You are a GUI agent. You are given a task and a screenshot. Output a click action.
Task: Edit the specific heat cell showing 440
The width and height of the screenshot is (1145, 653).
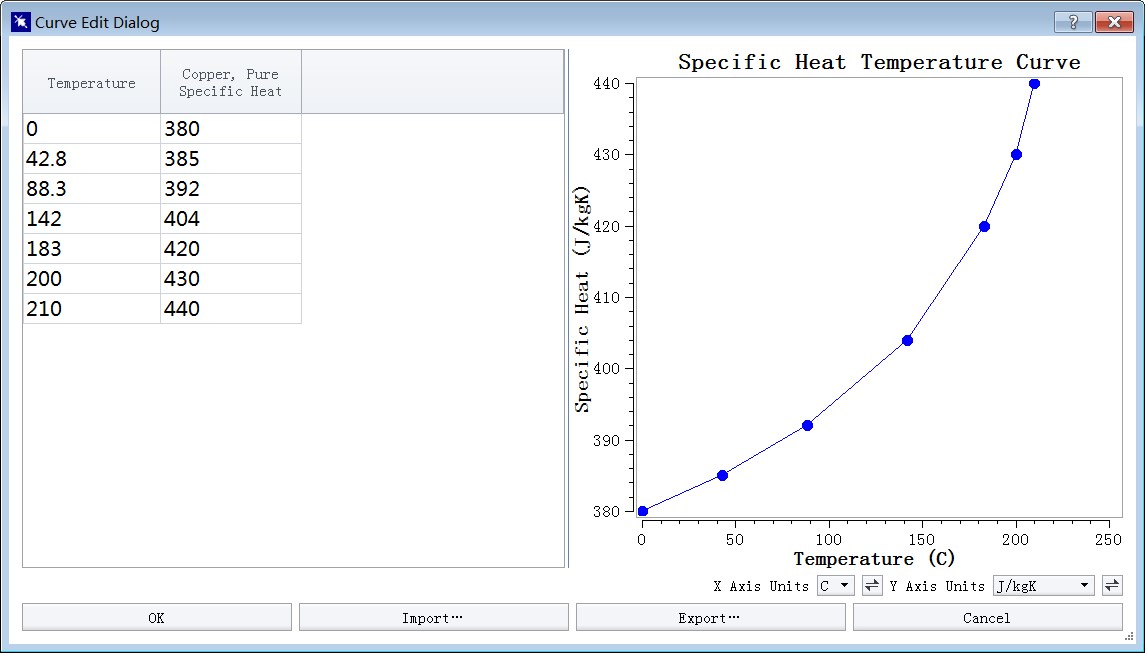[x=230, y=309]
